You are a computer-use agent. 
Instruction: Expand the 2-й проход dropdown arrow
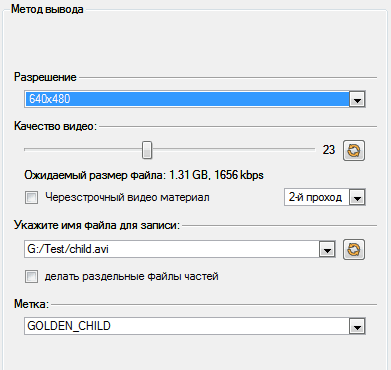pos(357,198)
